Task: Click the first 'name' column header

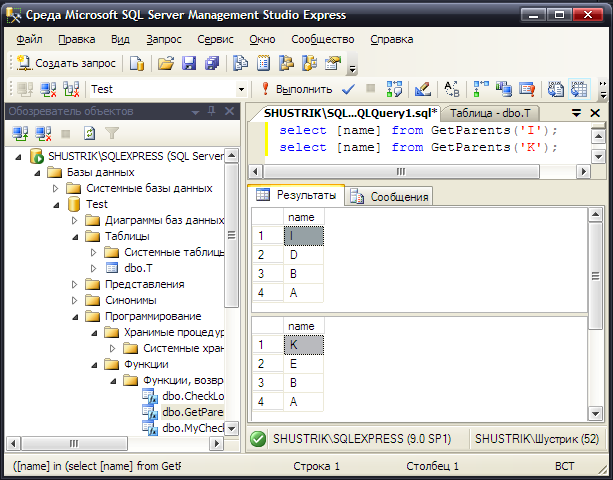Action: tap(303, 217)
